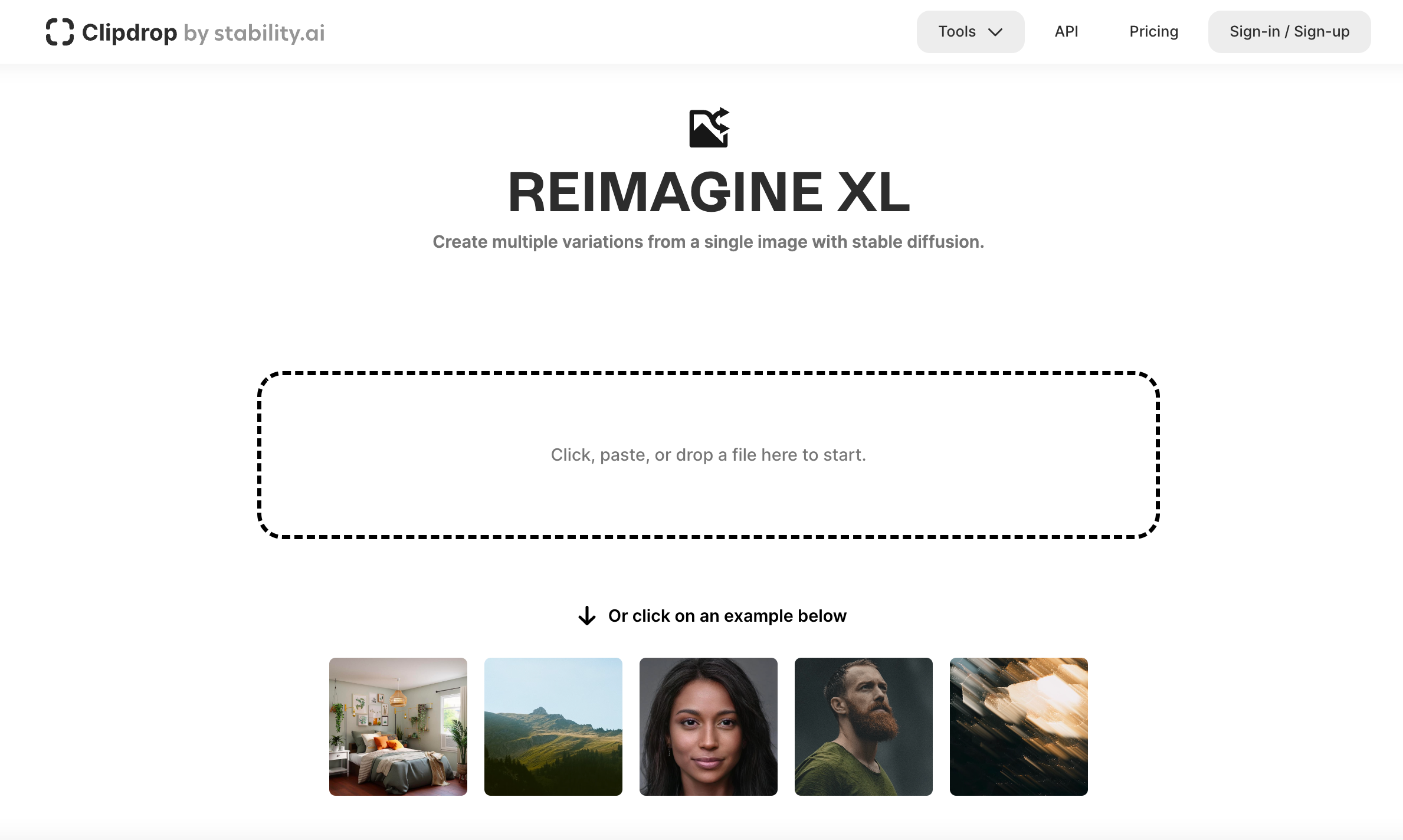Click the dashed file drop zone
1403x840 pixels.
point(709,455)
